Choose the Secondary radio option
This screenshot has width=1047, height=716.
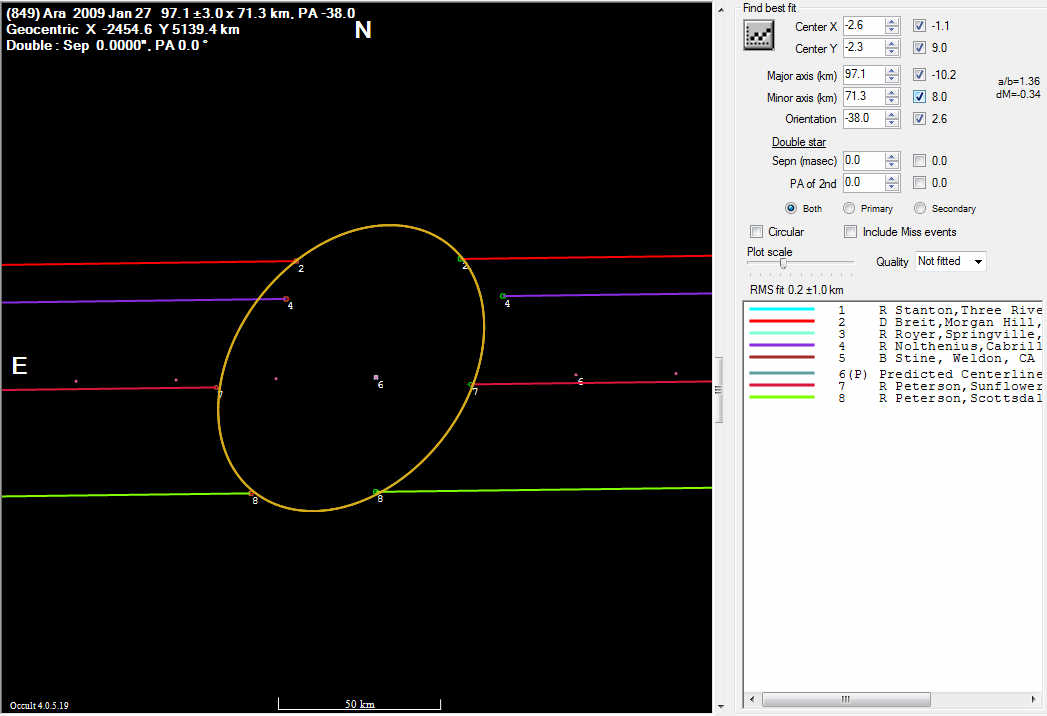(920, 209)
